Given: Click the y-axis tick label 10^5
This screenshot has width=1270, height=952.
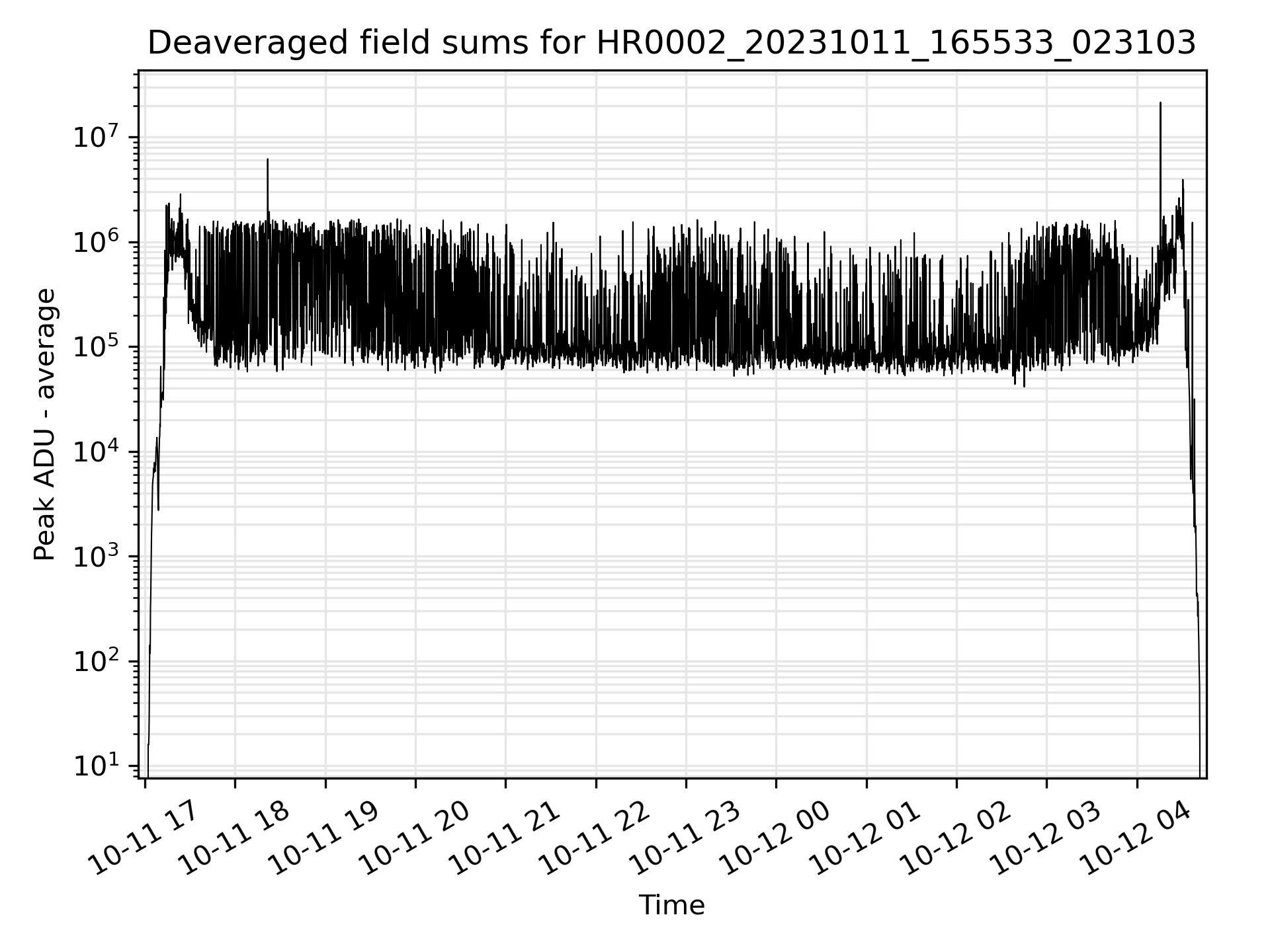Looking at the screenshot, I should click(x=96, y=345).
